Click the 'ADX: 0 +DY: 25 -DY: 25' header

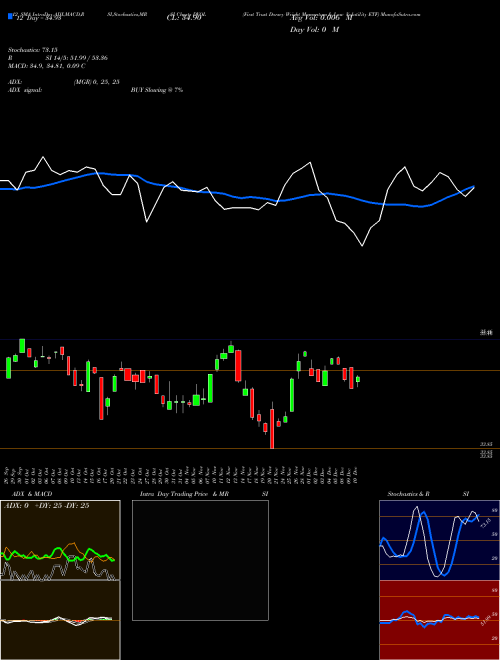46,506
